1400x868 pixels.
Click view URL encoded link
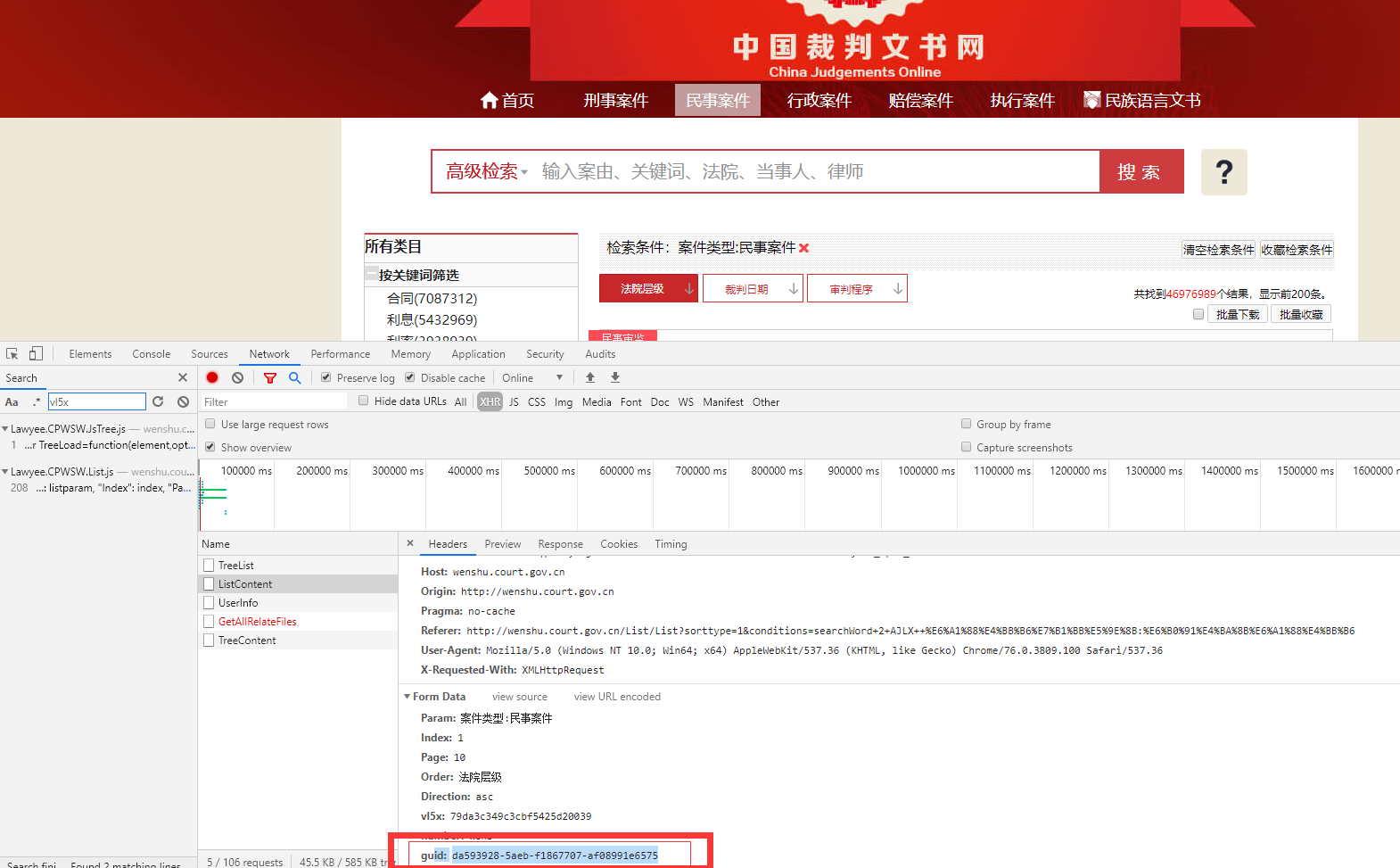click(617, 697)
